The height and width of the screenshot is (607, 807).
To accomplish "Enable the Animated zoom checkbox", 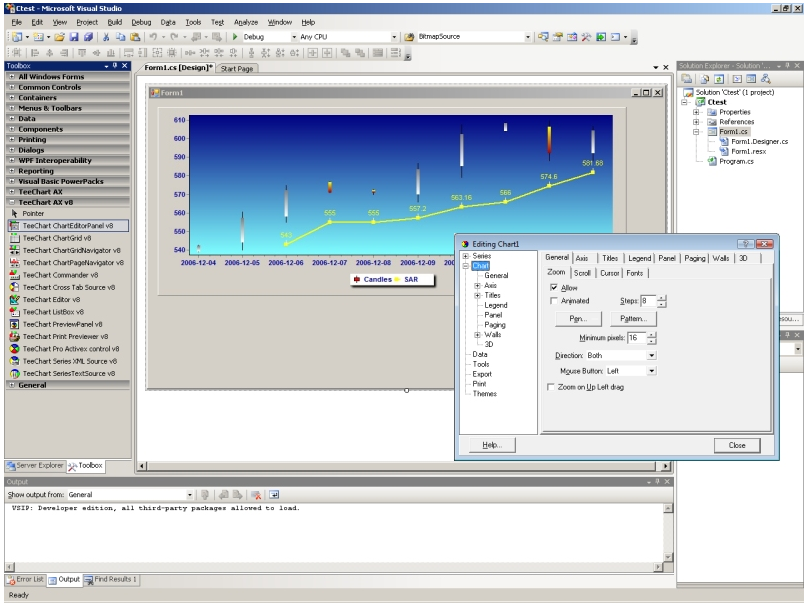I will (554, 301).
